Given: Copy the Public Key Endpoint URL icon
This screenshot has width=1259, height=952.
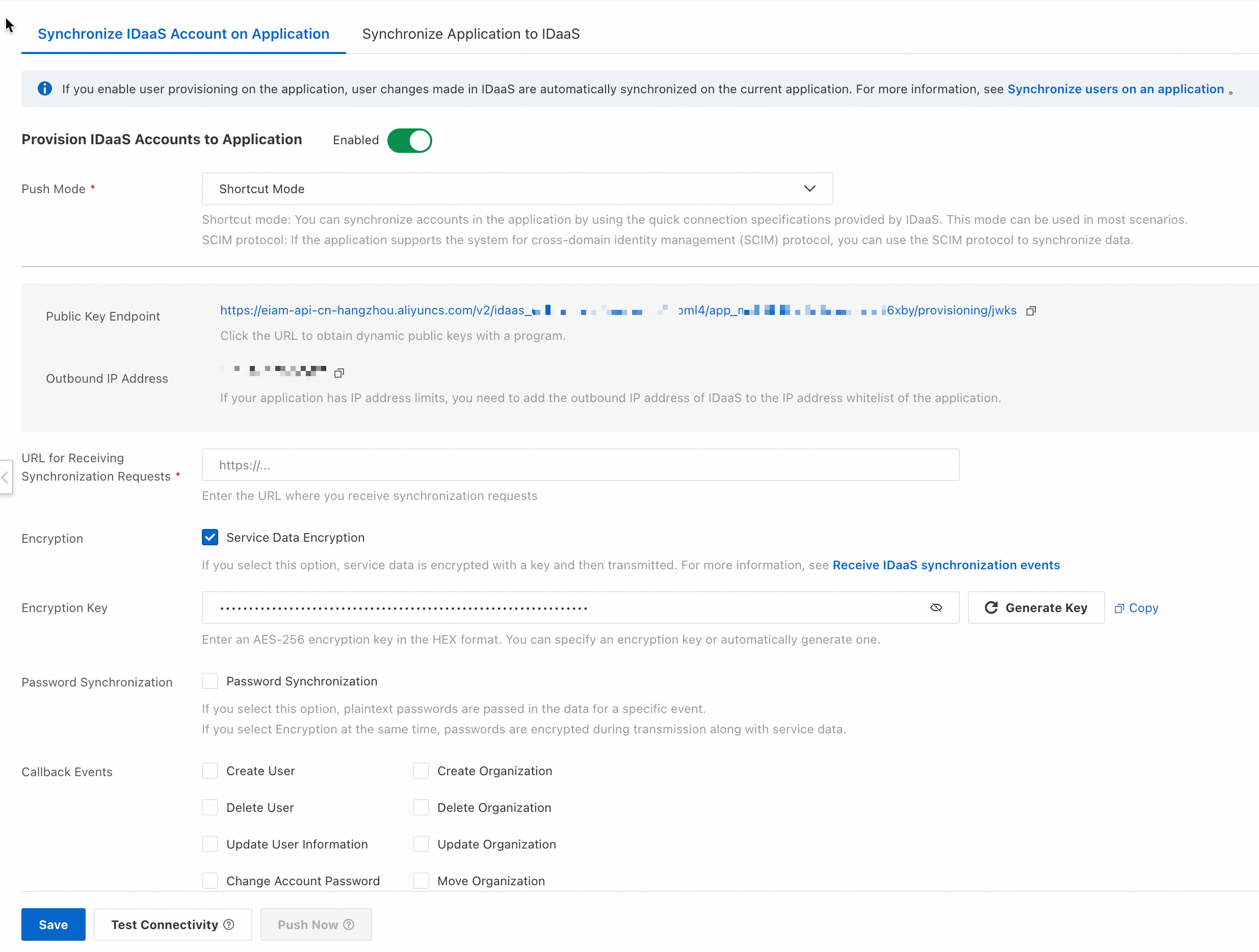Looking at the screenshot, I should point(1031,311).
